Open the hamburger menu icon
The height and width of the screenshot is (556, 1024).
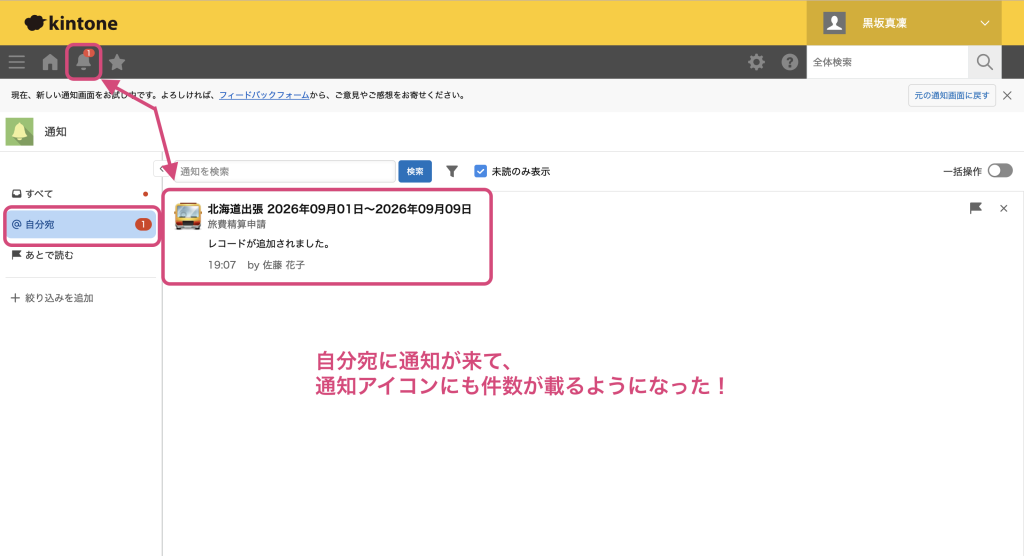tap(17, 62)
